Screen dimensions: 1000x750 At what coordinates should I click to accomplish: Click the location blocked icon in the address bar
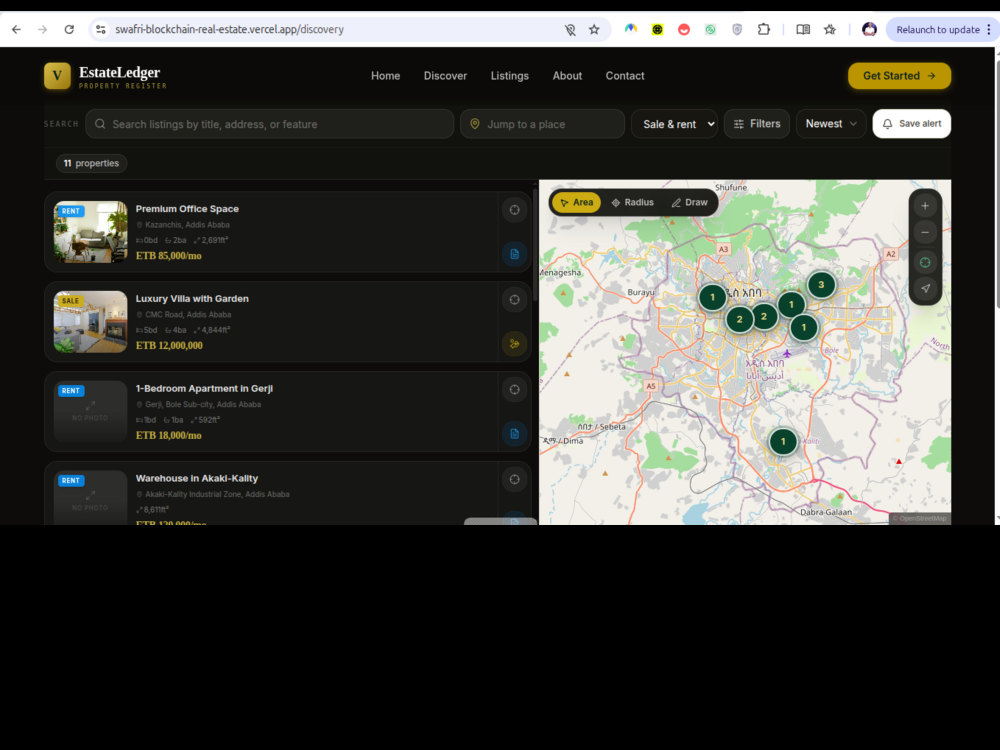pyautogui.click(x=570, y=29)
